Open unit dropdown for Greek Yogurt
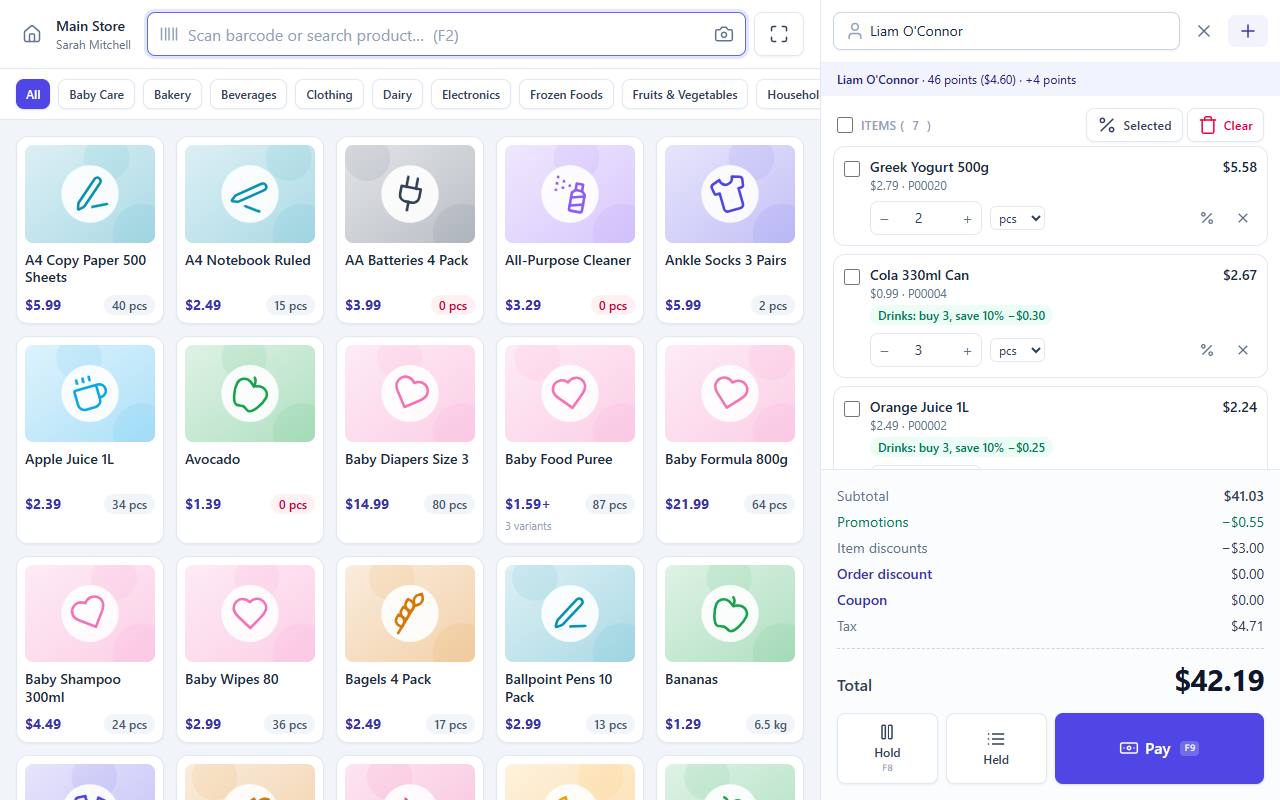Viewport: 1280px width, 800px height. click(1017, 218)
